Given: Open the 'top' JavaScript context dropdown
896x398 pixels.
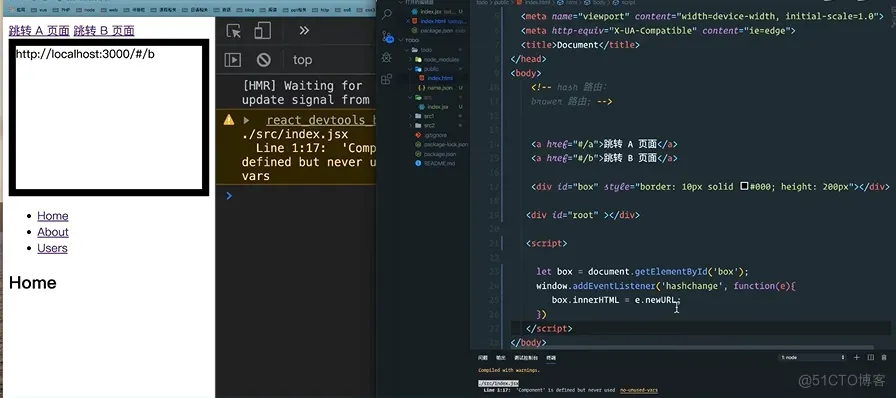Looking at the screenshot, I should (x=302, y=59).
